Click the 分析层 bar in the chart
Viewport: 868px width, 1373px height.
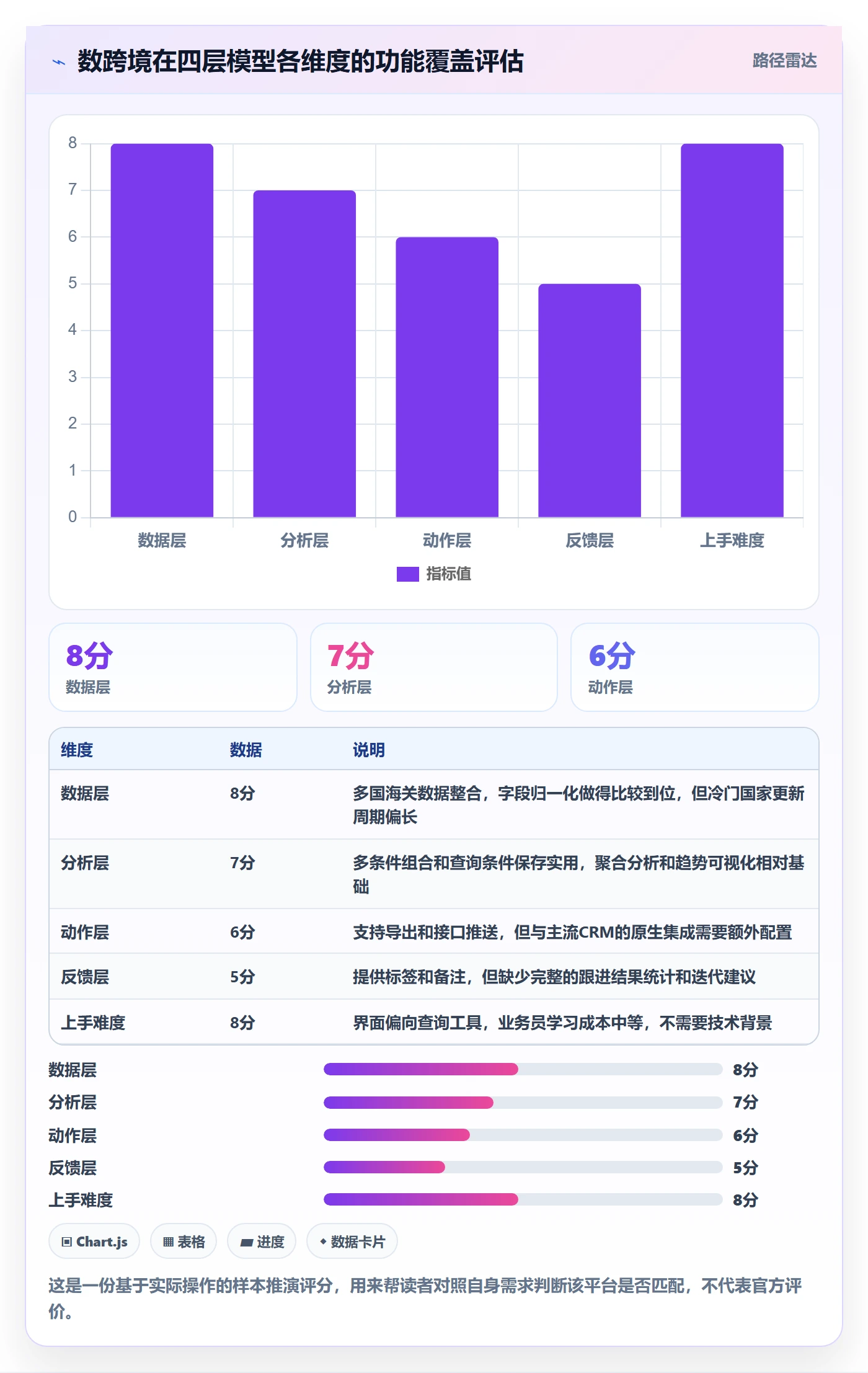point(304,353)
